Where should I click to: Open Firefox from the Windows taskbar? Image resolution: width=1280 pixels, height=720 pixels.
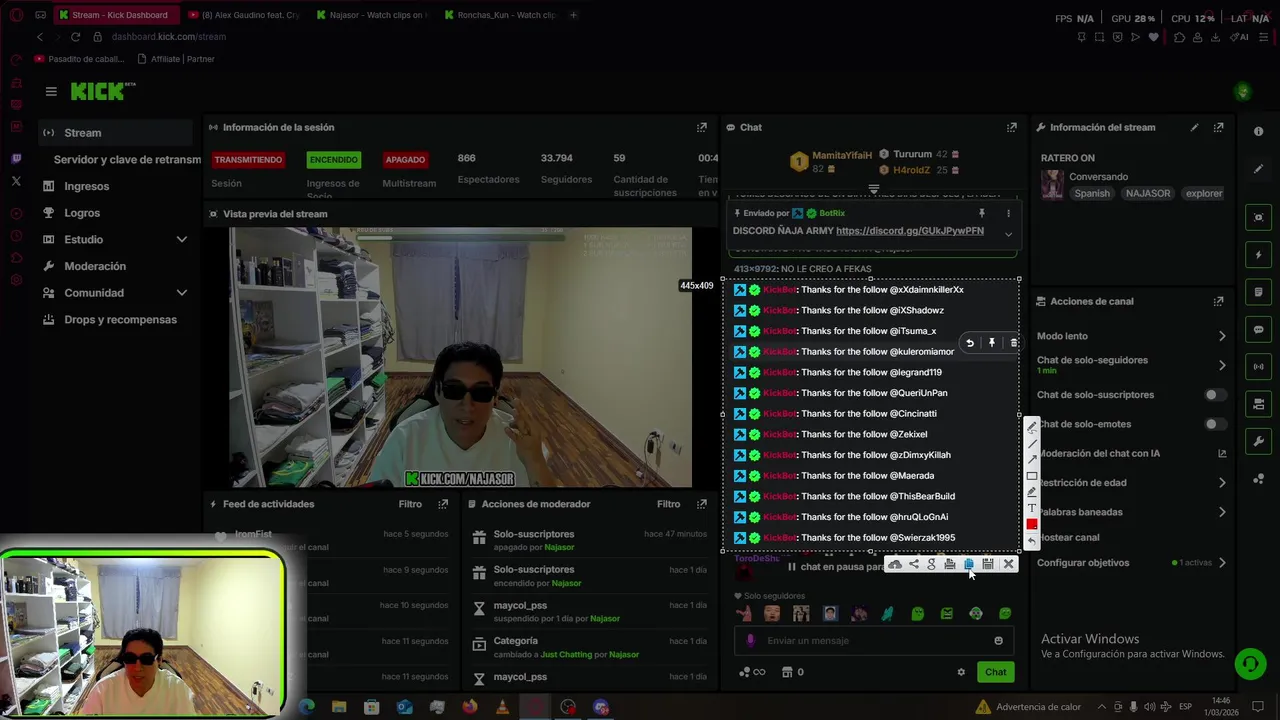[470, 707]
